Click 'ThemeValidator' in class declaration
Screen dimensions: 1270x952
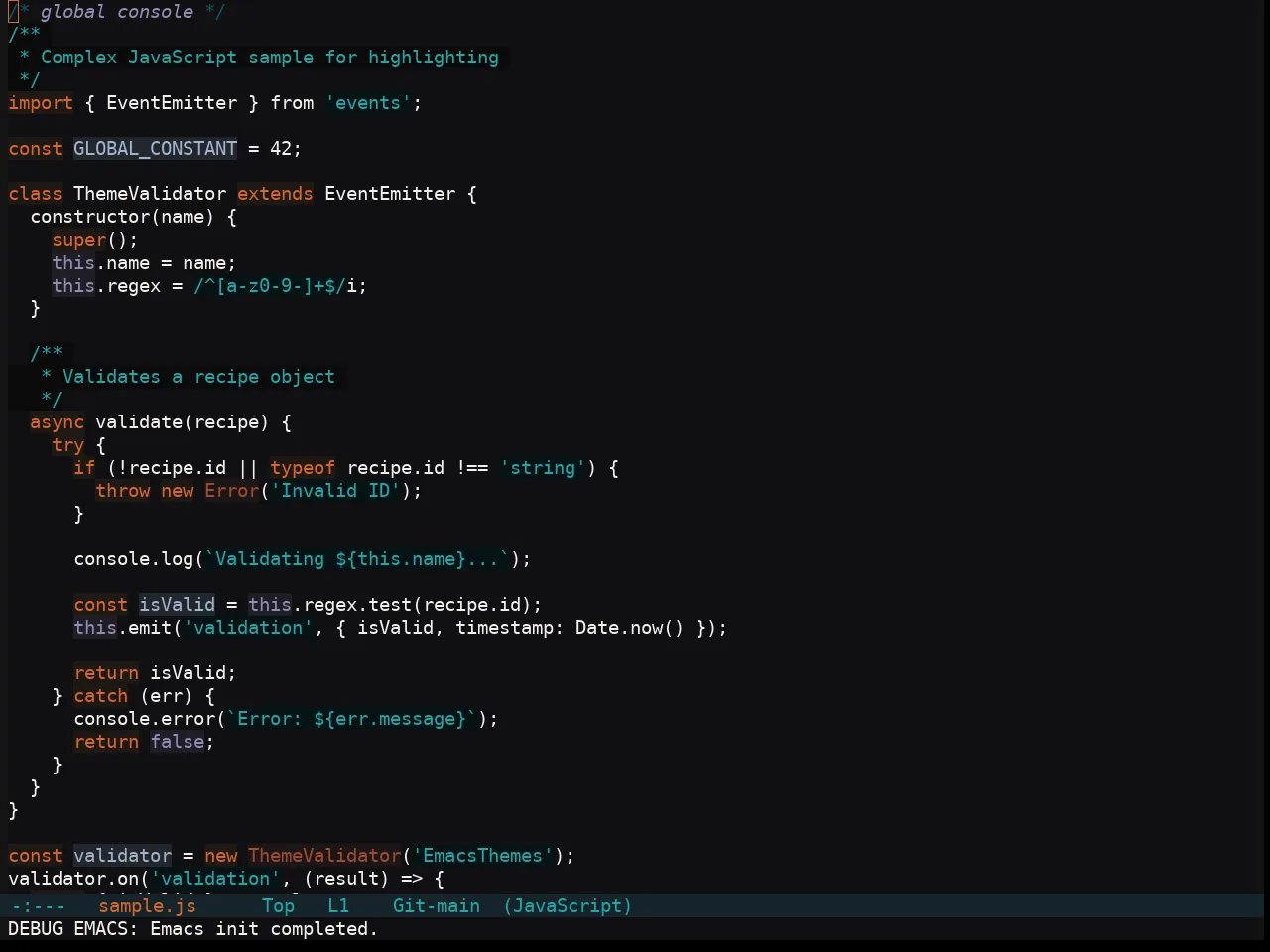[x=150, y=194]
